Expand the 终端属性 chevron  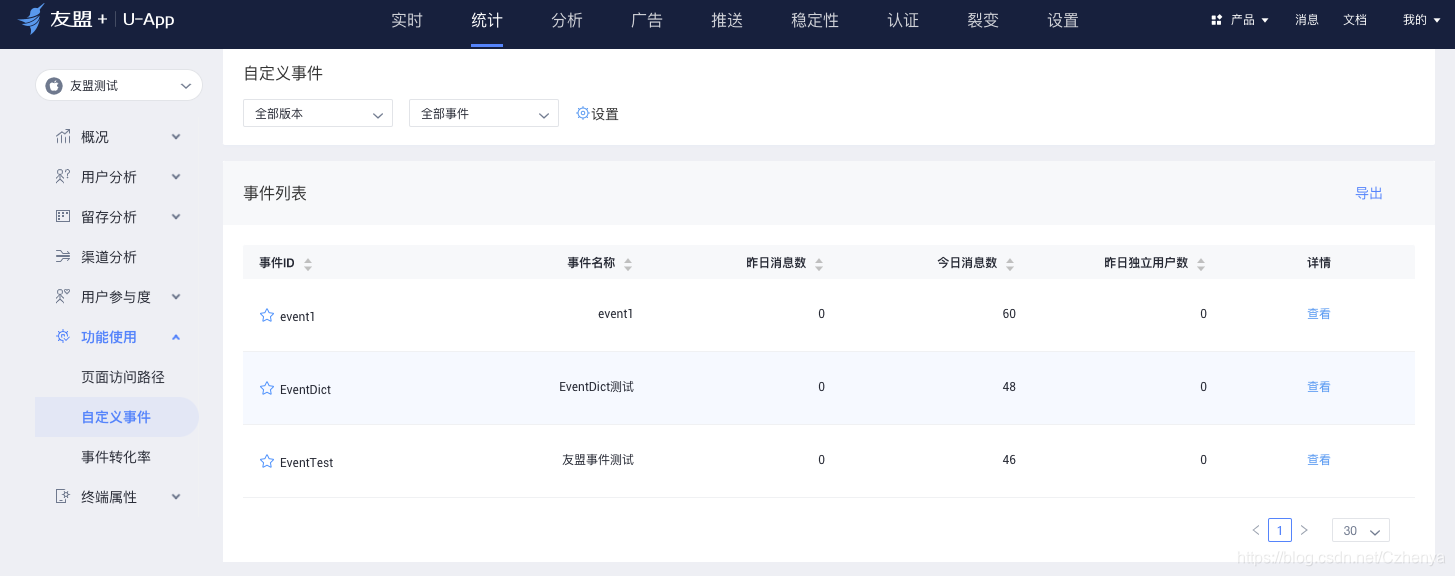click(176, 497)
